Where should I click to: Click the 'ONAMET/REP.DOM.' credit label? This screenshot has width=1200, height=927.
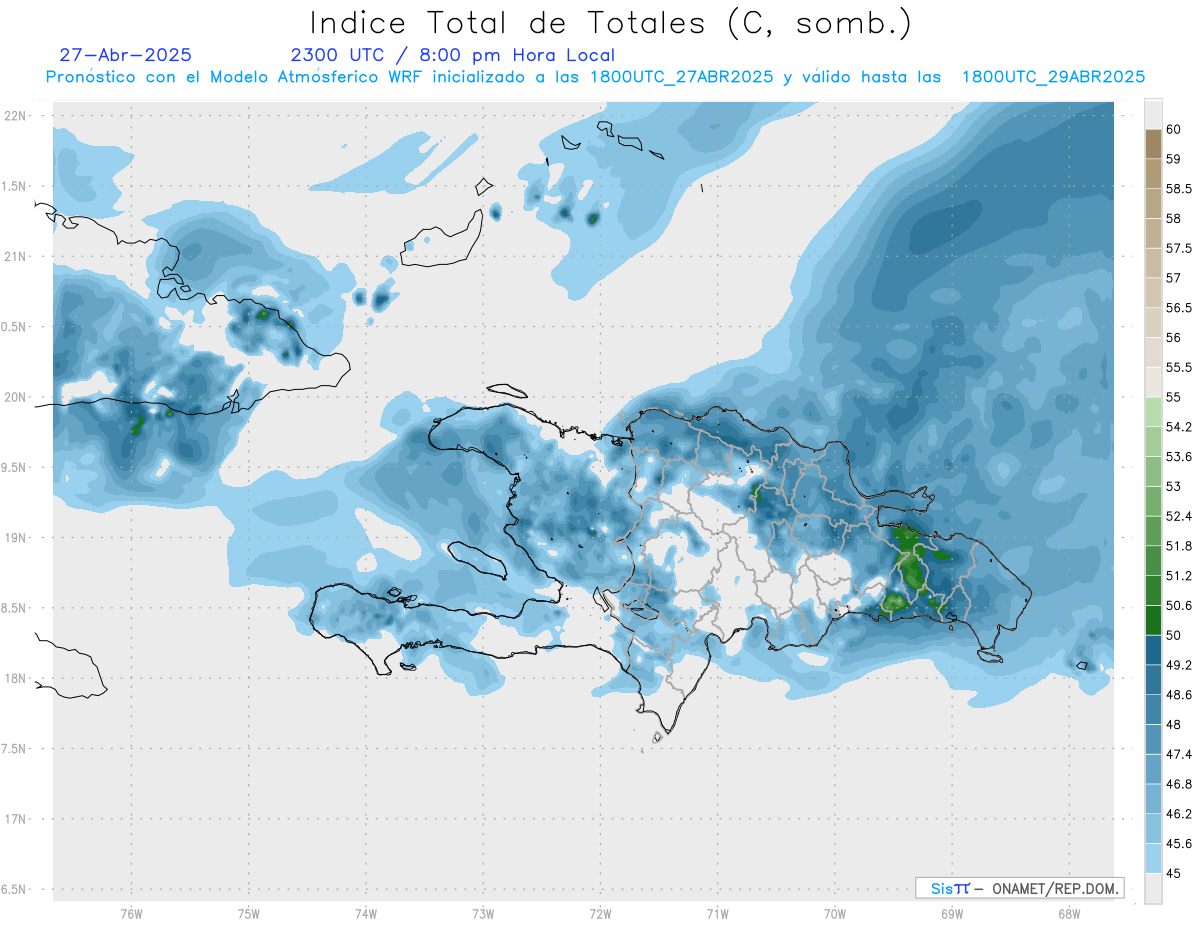tap(1053, 888)
